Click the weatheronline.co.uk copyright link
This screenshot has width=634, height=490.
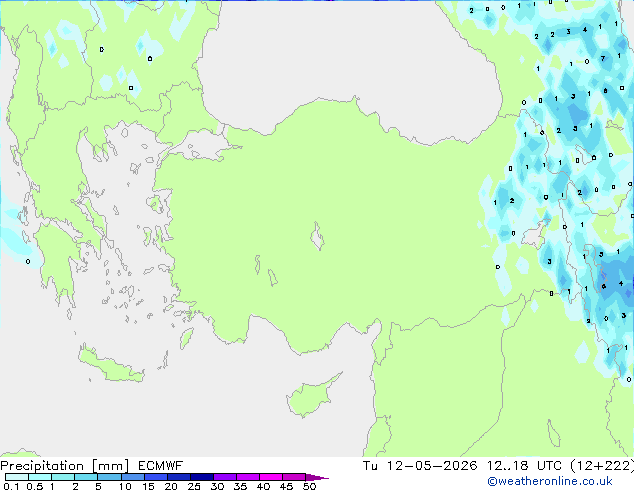pyautogui.click(x=550, y=481)
